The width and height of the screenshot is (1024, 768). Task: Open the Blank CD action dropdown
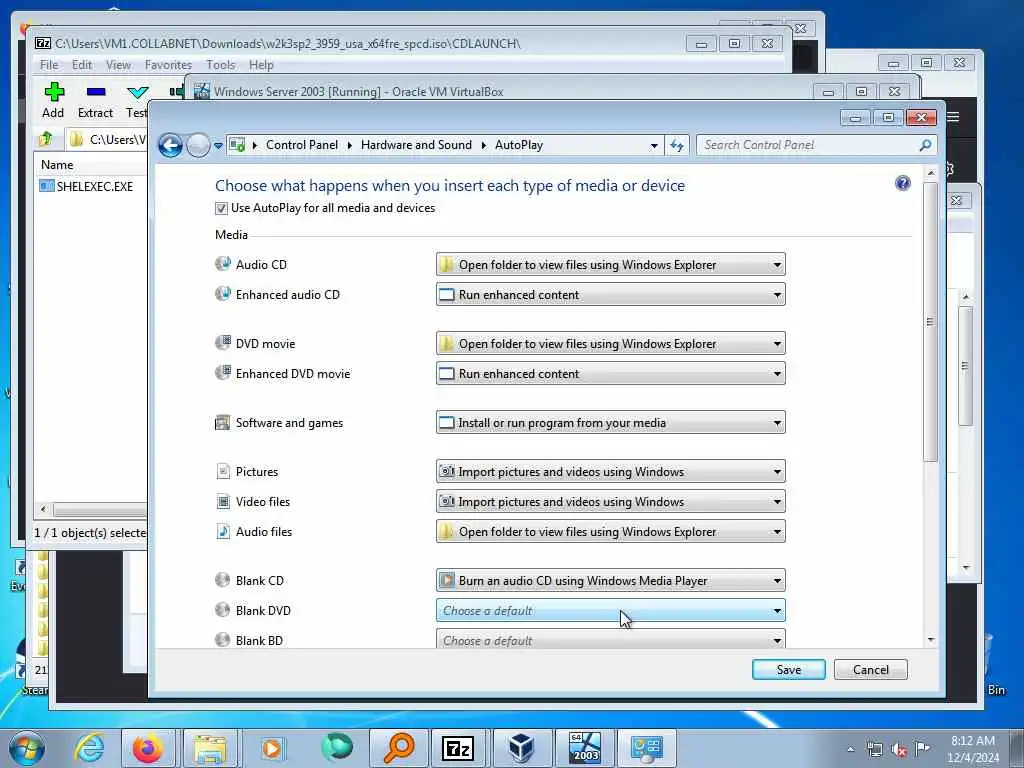point(611,581)
